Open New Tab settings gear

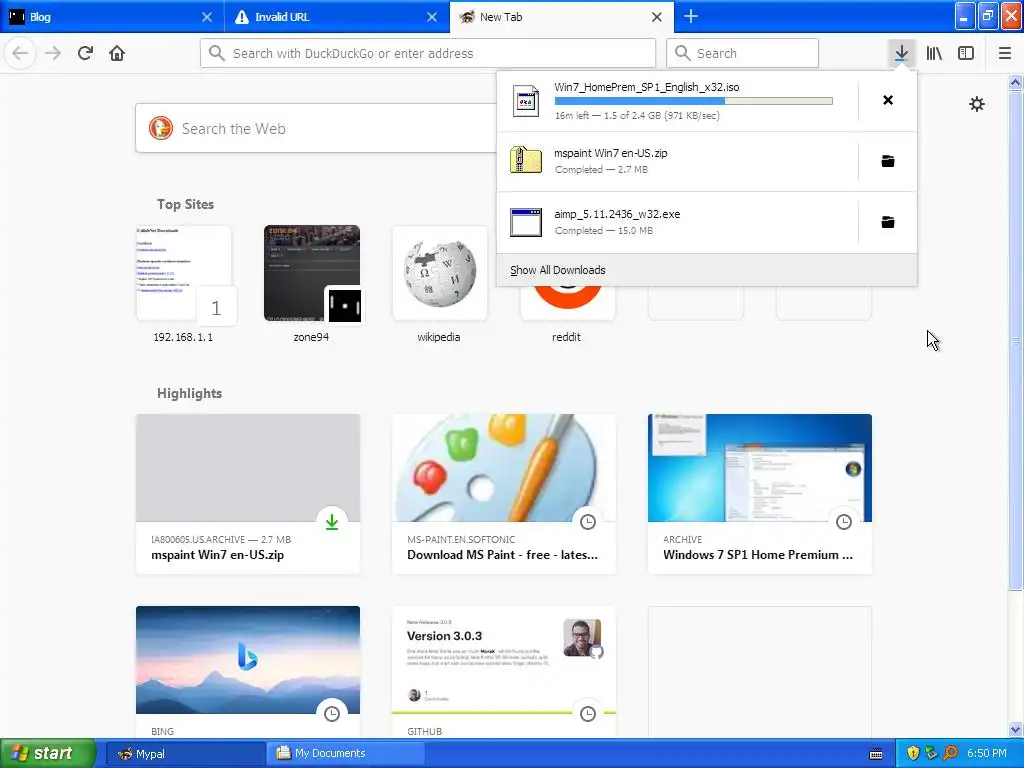(x=976, y=104)
